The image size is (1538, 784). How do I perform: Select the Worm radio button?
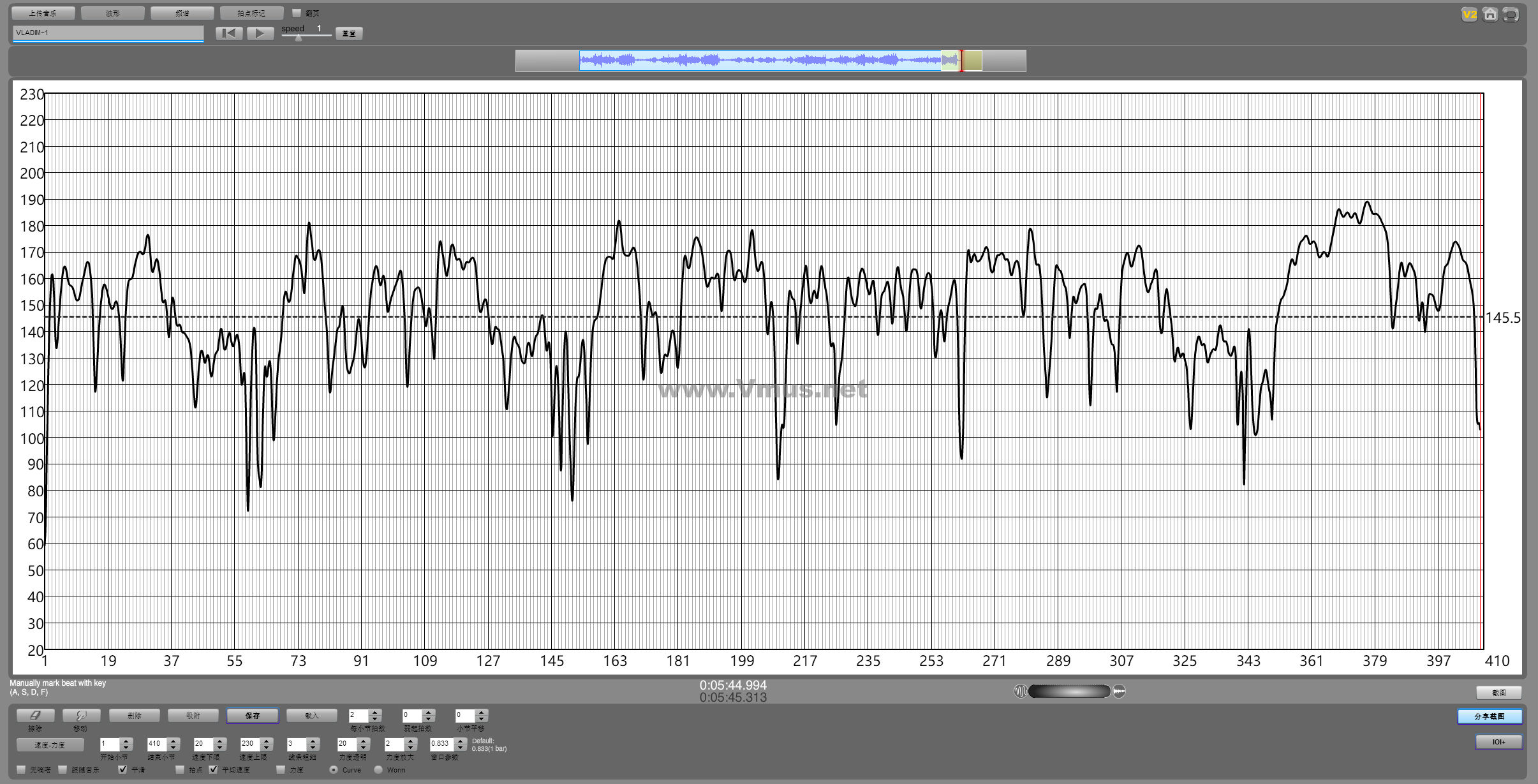tap(378, 770)
